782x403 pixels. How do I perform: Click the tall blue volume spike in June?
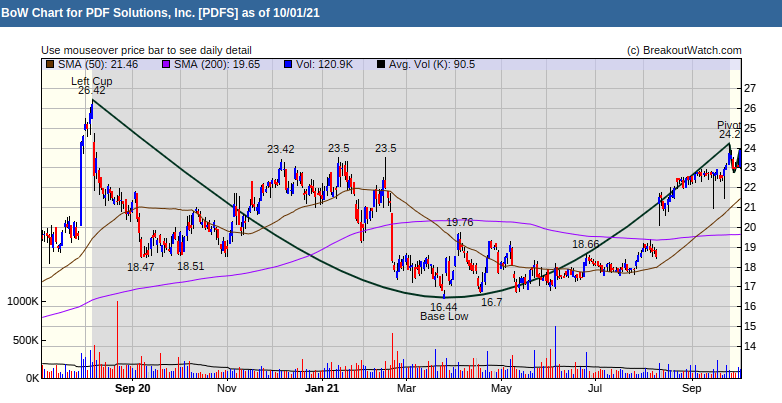555,352
